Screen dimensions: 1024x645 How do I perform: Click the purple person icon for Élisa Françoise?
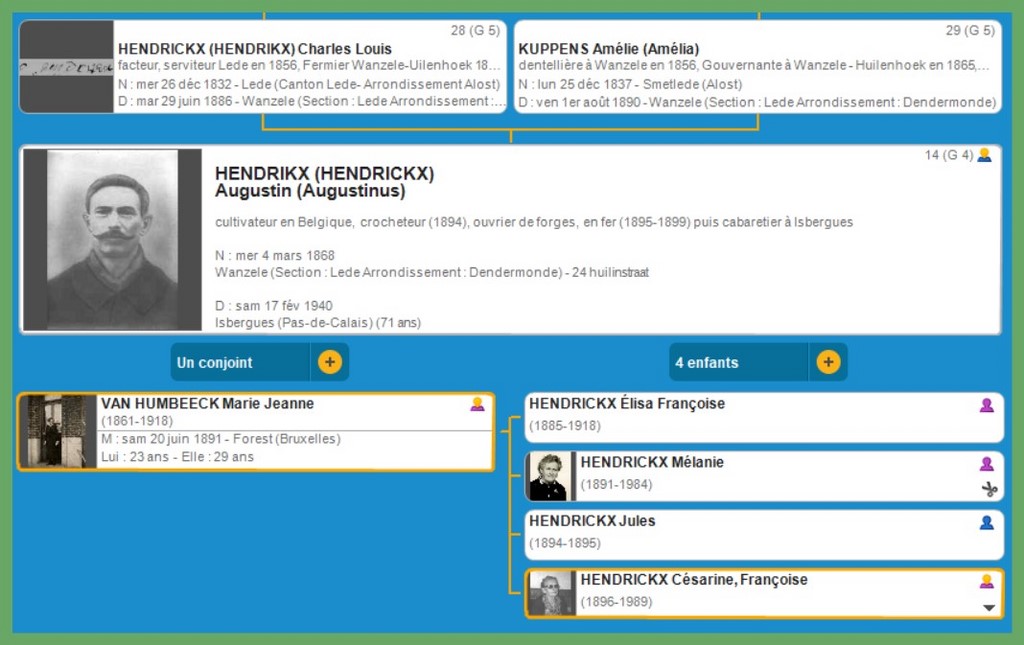pyautogui.click(x=986, y=405)
